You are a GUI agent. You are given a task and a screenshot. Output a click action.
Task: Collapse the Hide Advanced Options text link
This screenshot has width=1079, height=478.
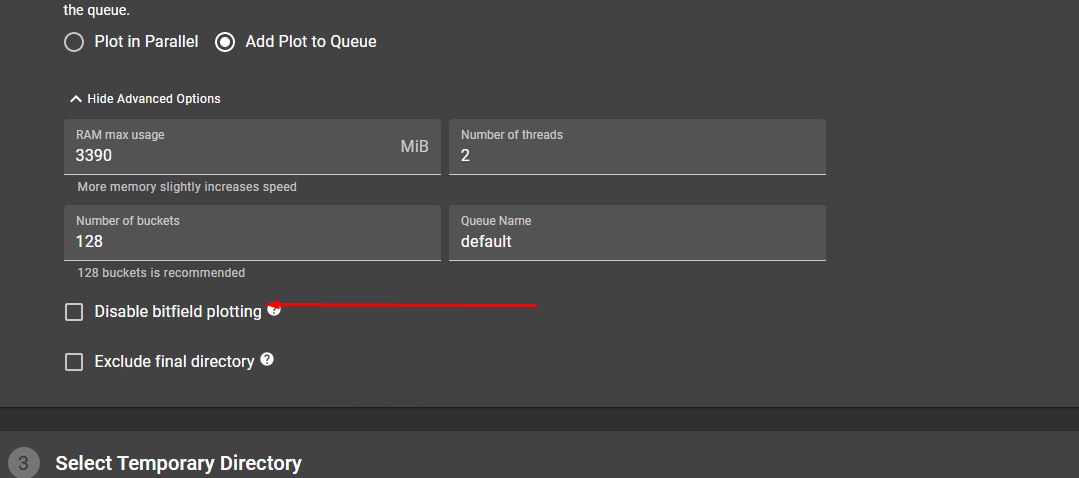[154, 99]
